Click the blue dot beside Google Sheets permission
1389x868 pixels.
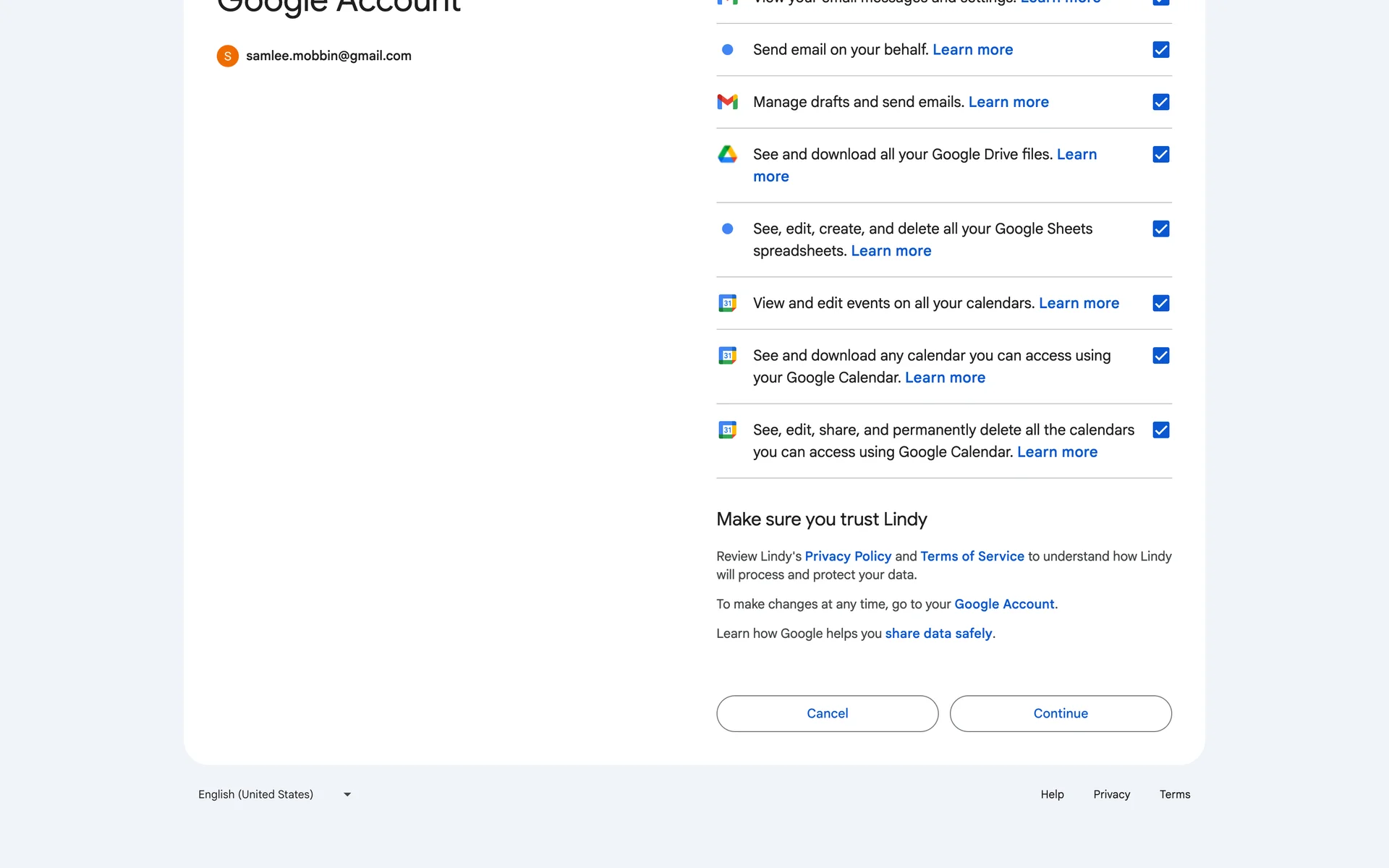tap(727, 229)
